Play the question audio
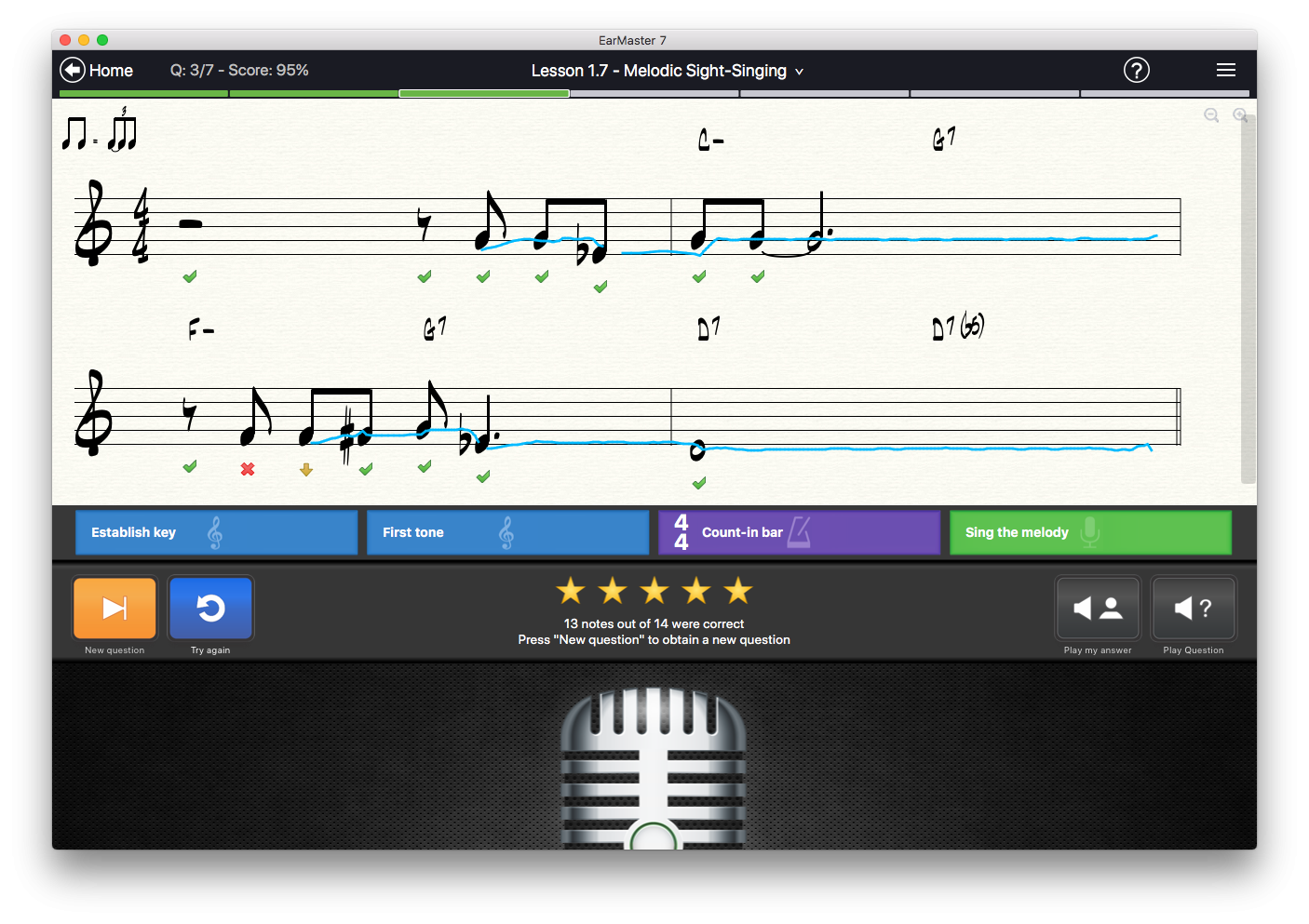Screen dimensions: 1309x924 click(1193, 609)
